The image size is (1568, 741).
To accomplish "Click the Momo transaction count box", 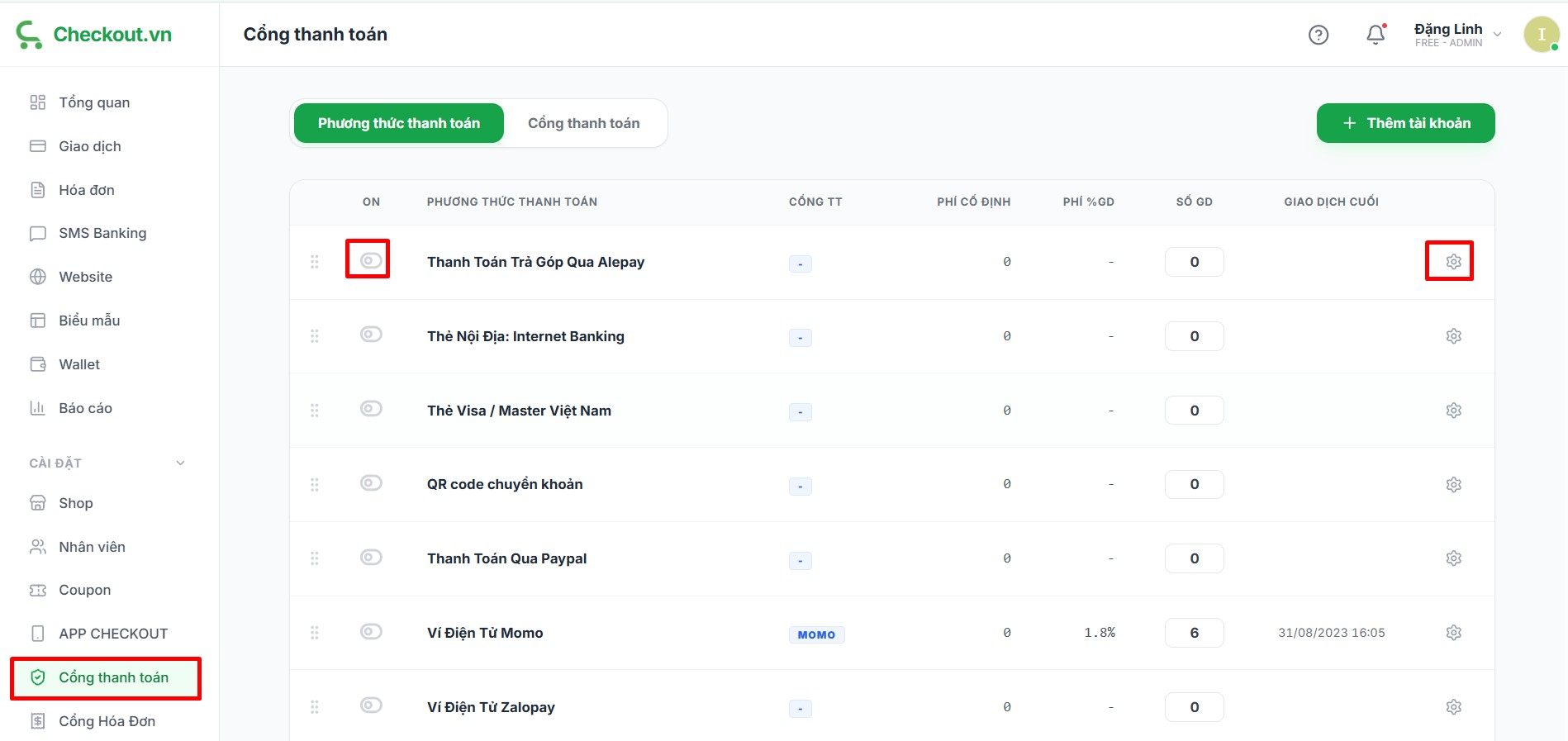I will [x=1194, y=633].
